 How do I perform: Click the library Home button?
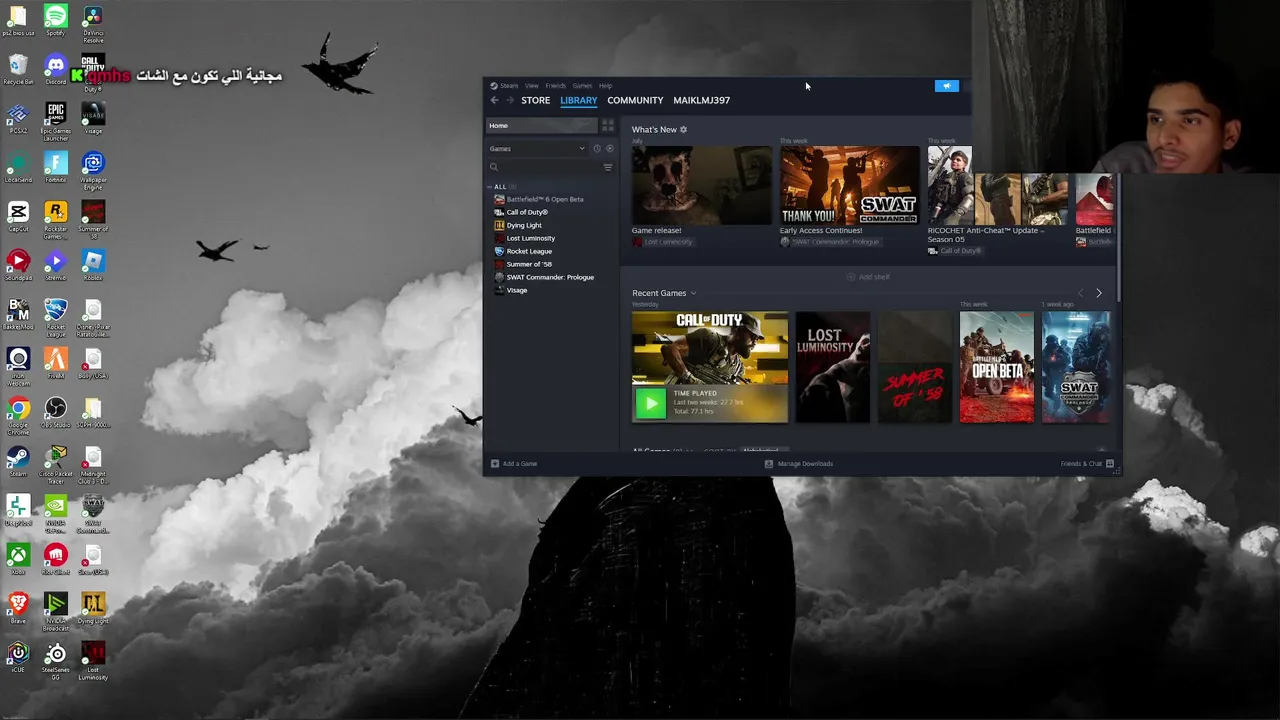tap(541, 126)
